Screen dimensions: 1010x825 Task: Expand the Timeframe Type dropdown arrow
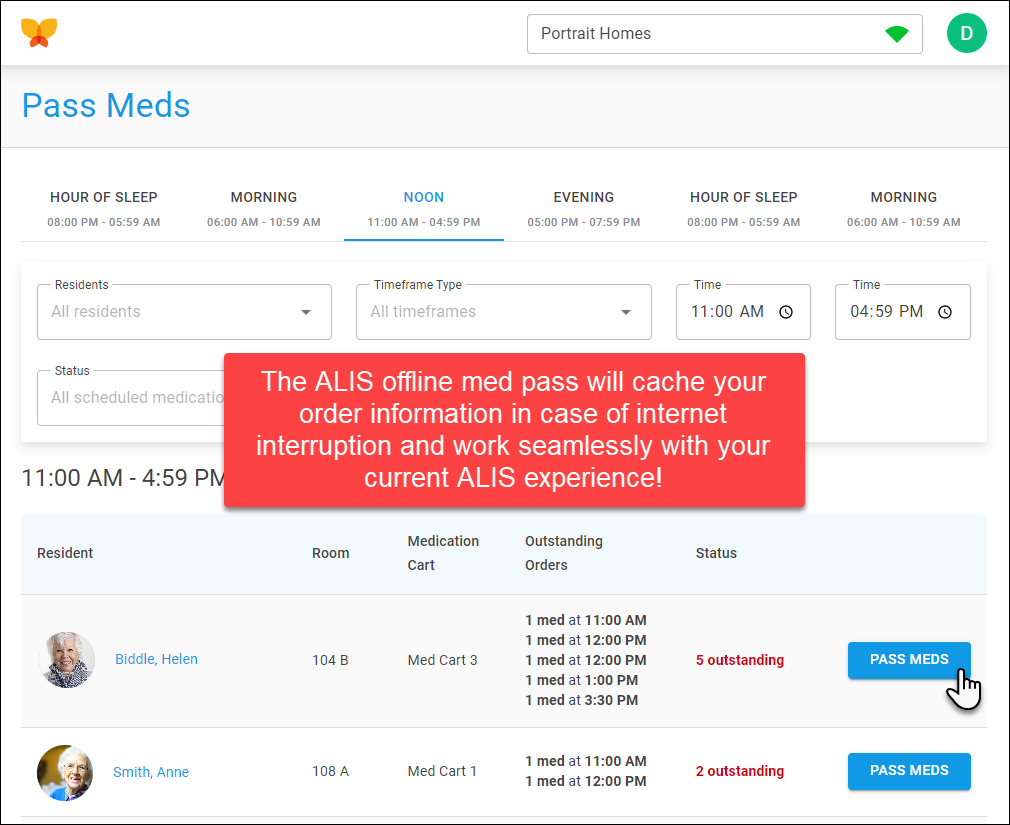(x=625, y=312)
